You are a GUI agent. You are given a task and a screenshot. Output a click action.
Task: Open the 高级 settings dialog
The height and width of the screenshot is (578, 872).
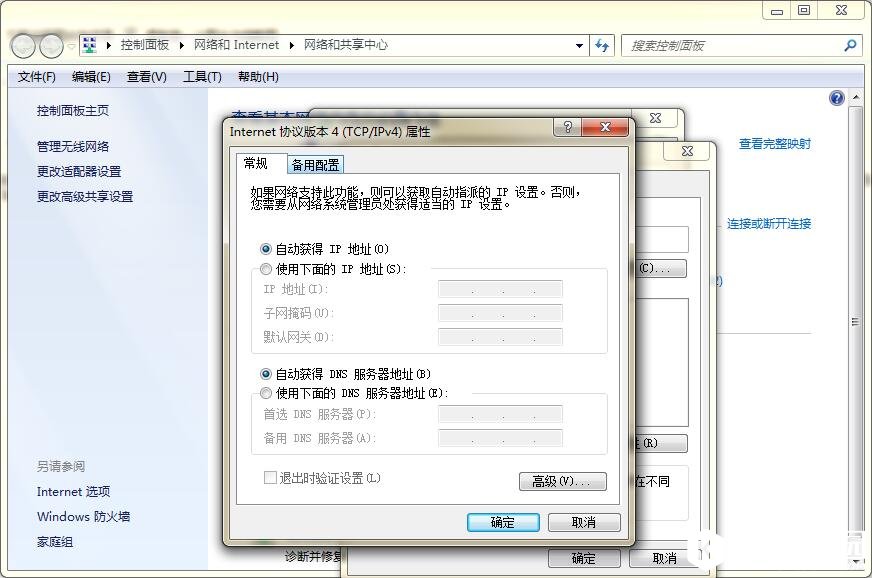(562, 481)
